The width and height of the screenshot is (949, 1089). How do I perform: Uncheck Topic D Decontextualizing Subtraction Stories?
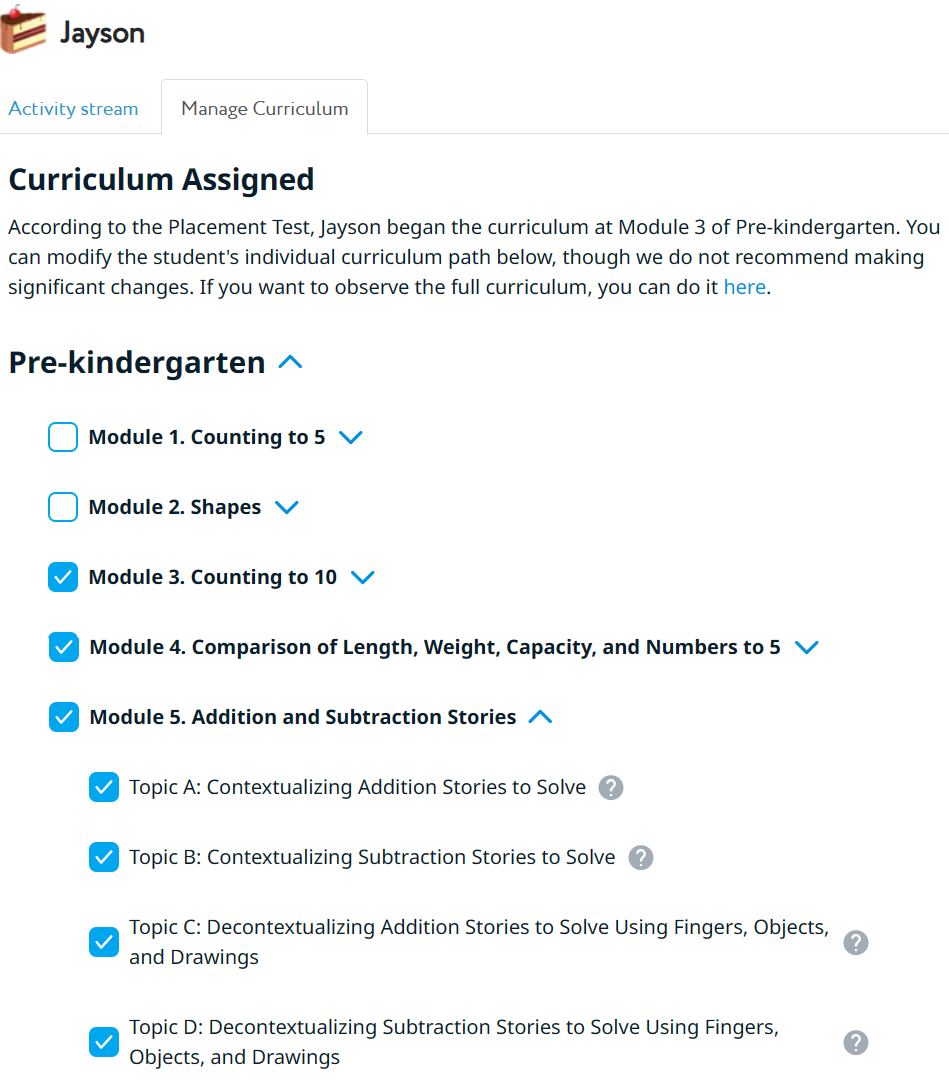click(104, 1042)
